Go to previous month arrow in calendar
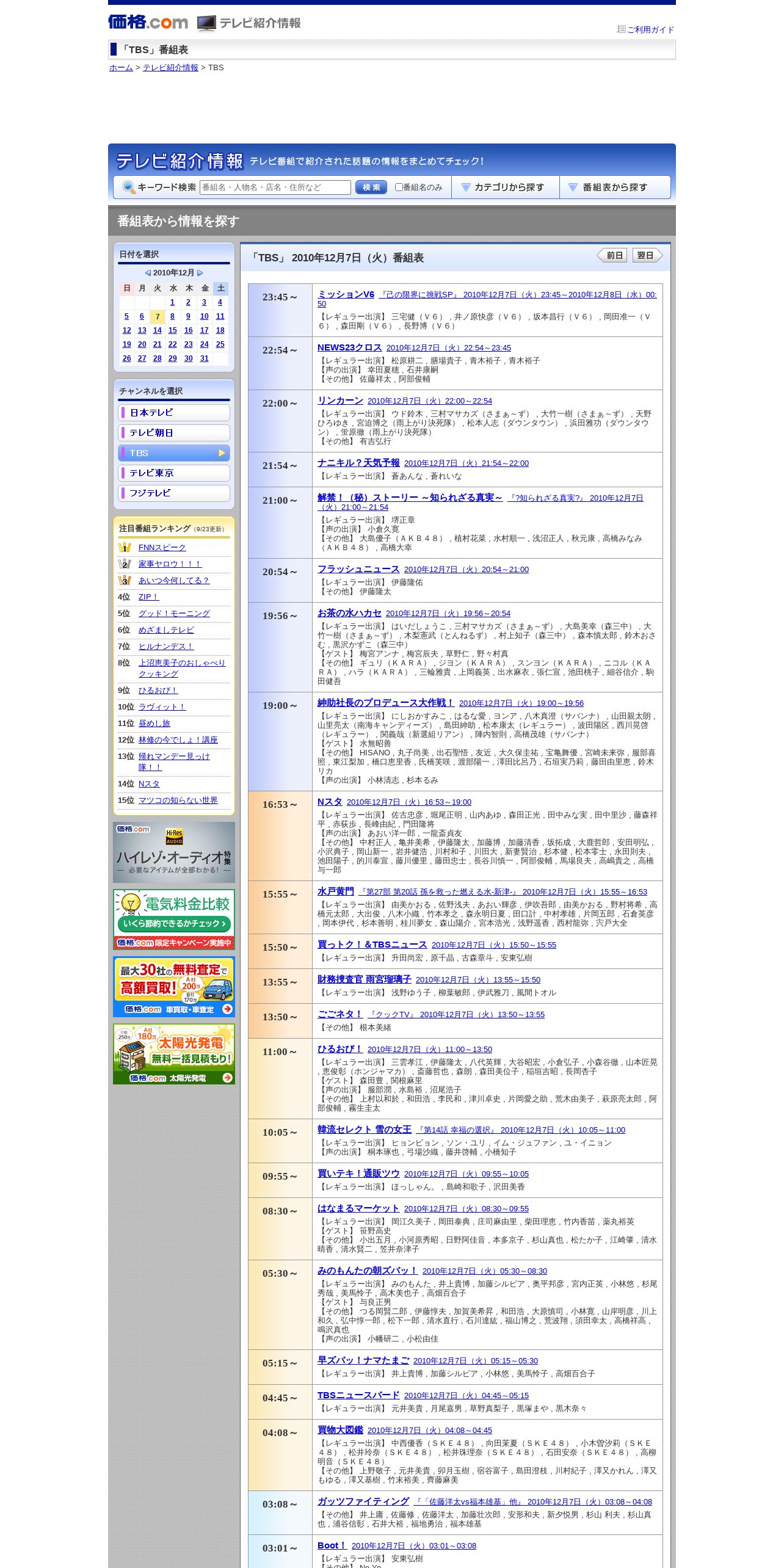 tap(148, 273)
